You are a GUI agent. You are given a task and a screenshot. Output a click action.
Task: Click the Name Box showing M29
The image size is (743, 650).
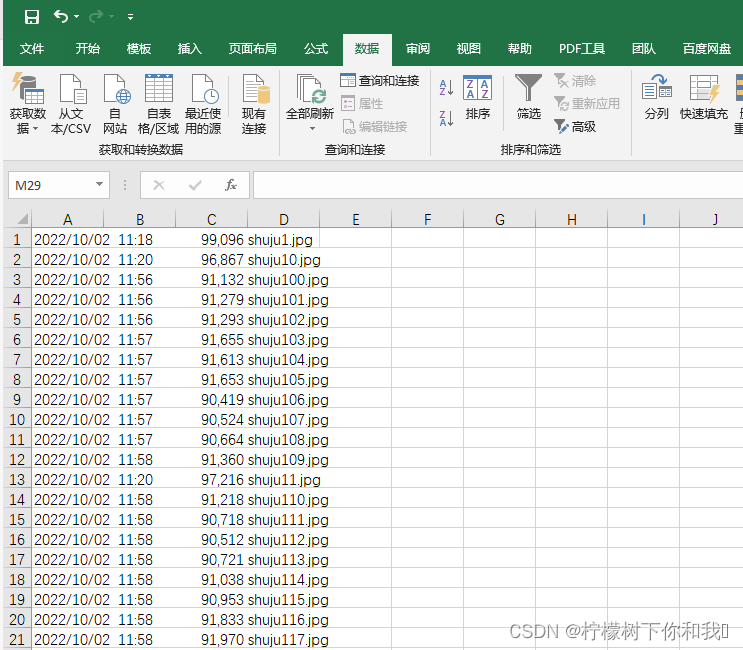tap(52, 185)
